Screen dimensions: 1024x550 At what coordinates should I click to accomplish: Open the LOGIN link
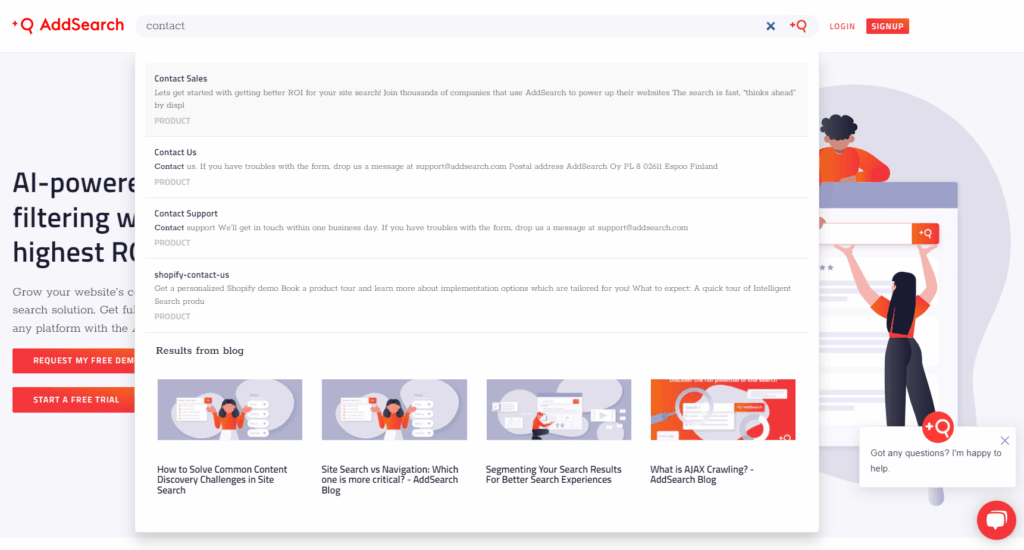[x=842, y=26]
